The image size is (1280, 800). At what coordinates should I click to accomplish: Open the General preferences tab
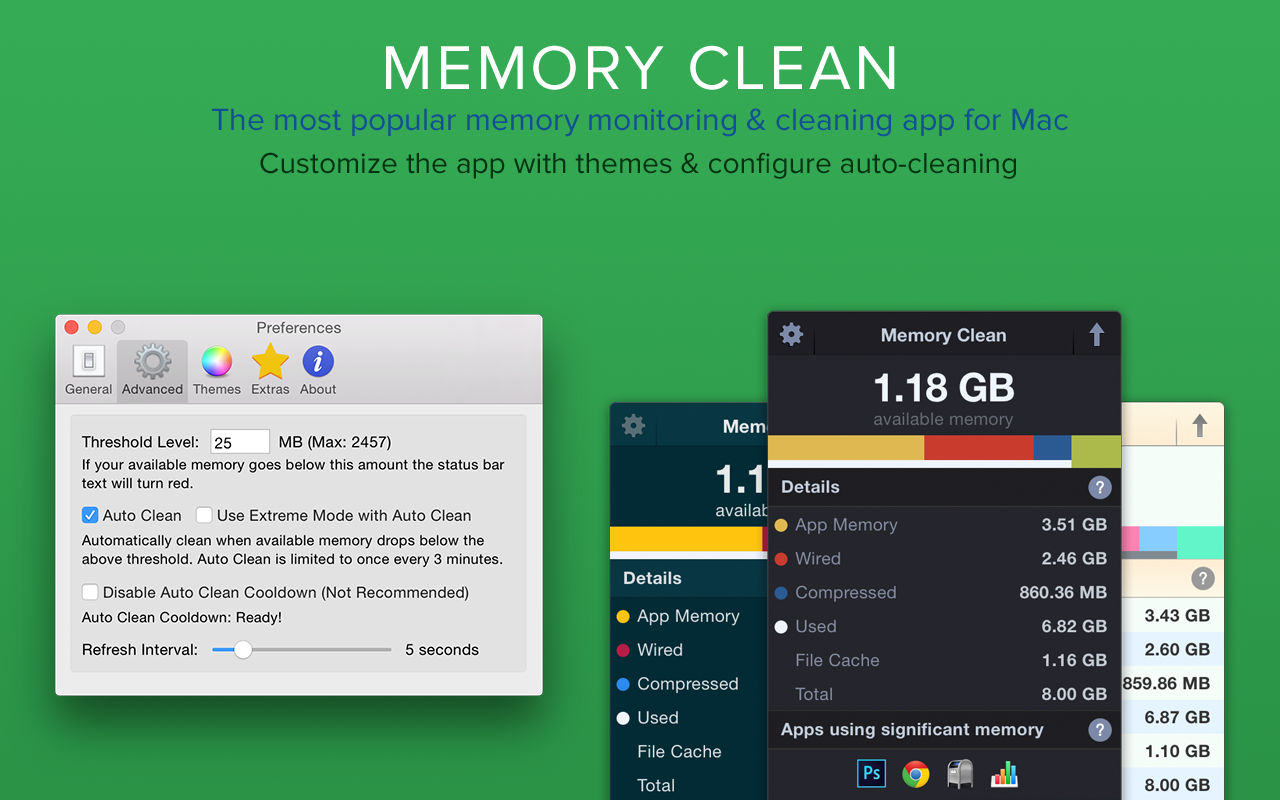coord(88,370)
